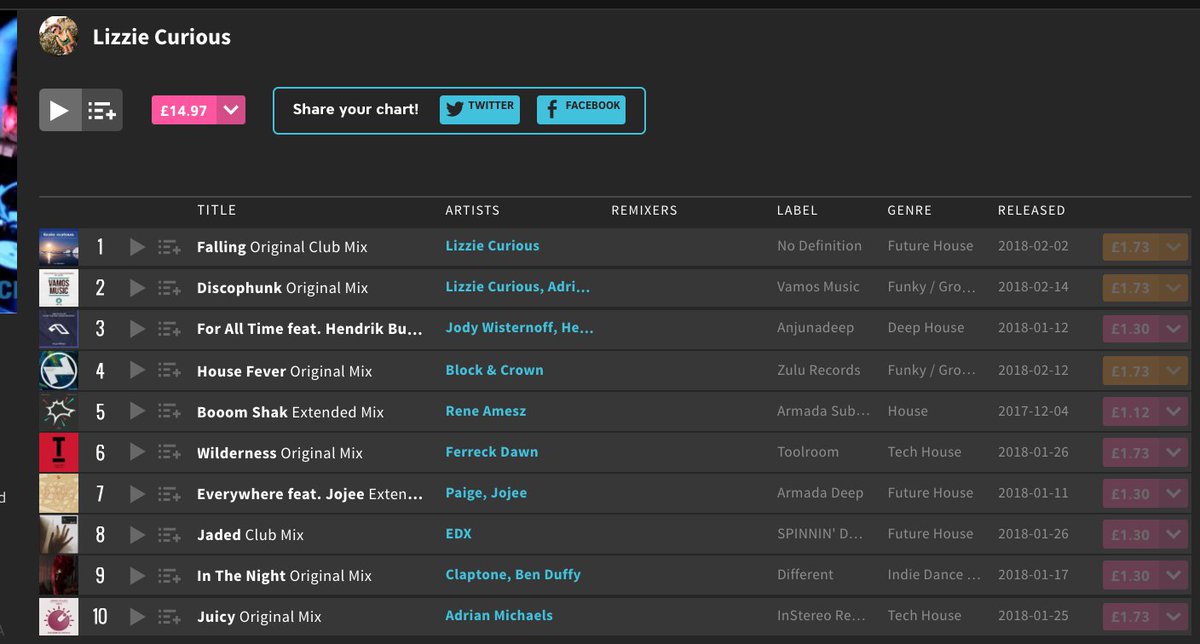
Task: Open Wilderness Toolroom artwork
Action: [58, 453]
